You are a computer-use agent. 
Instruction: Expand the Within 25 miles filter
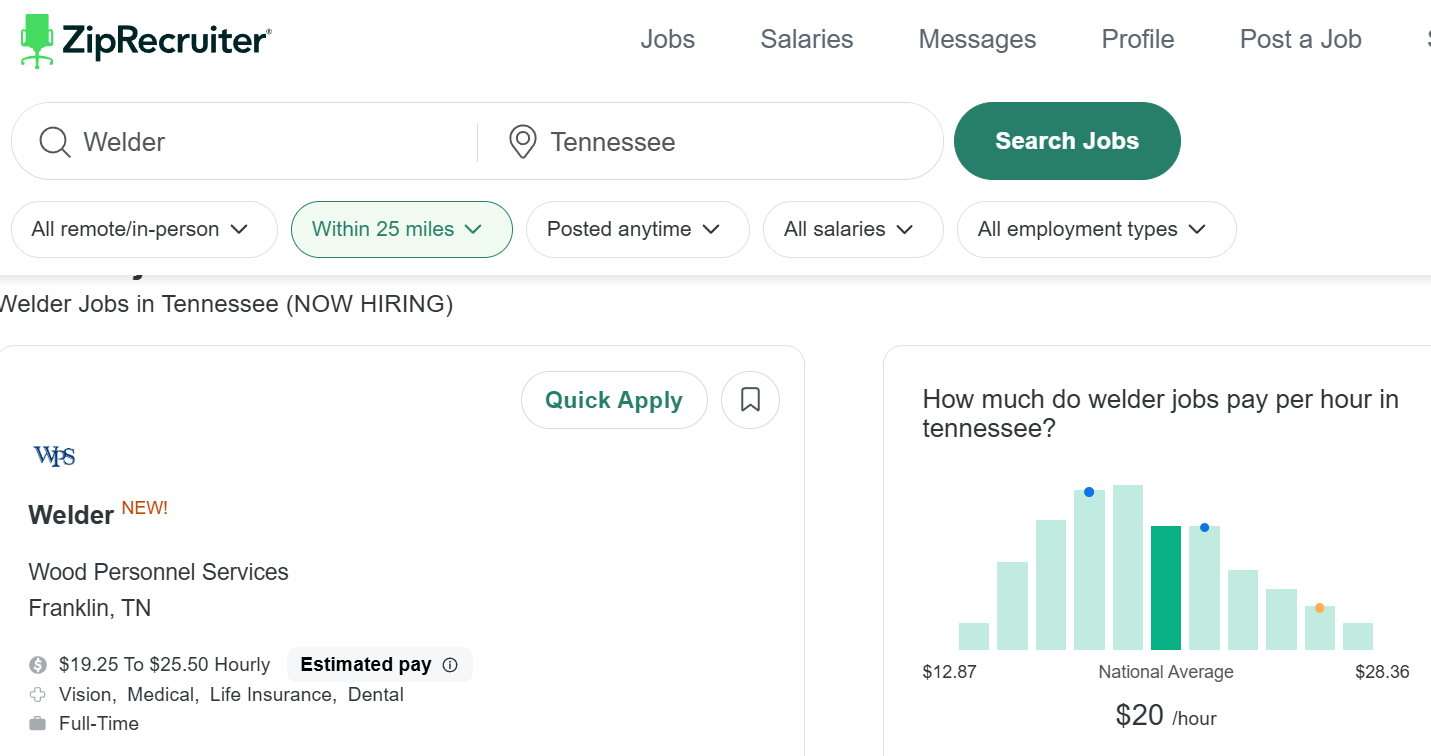point(402,229)
